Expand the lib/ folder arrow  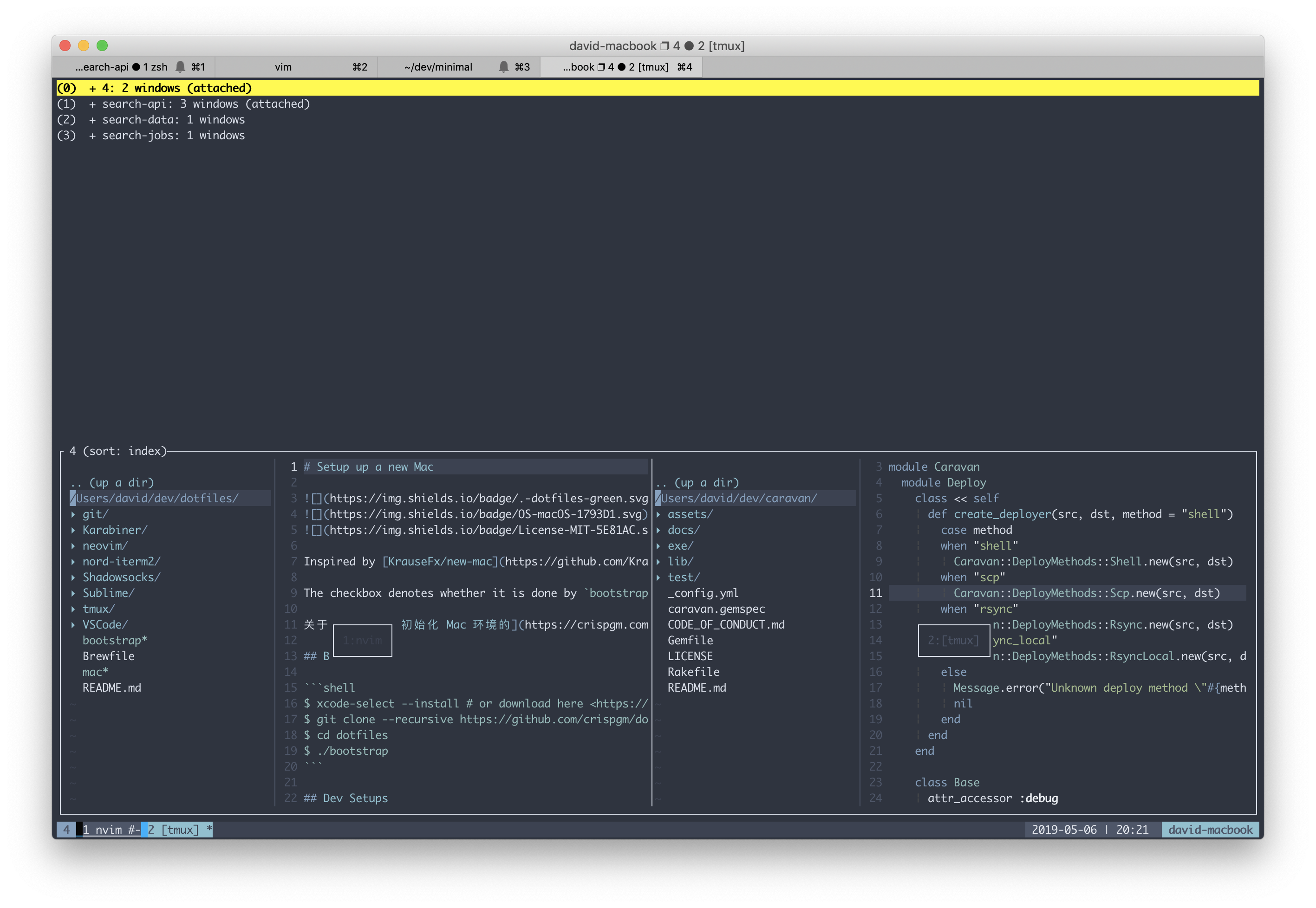coord(658,562)
